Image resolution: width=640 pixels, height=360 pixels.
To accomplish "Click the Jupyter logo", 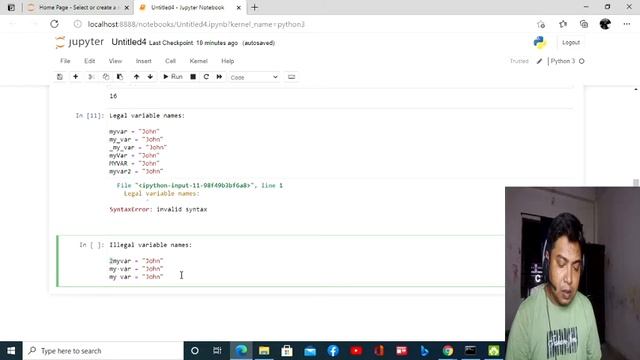I will click(x=80, y=42).
